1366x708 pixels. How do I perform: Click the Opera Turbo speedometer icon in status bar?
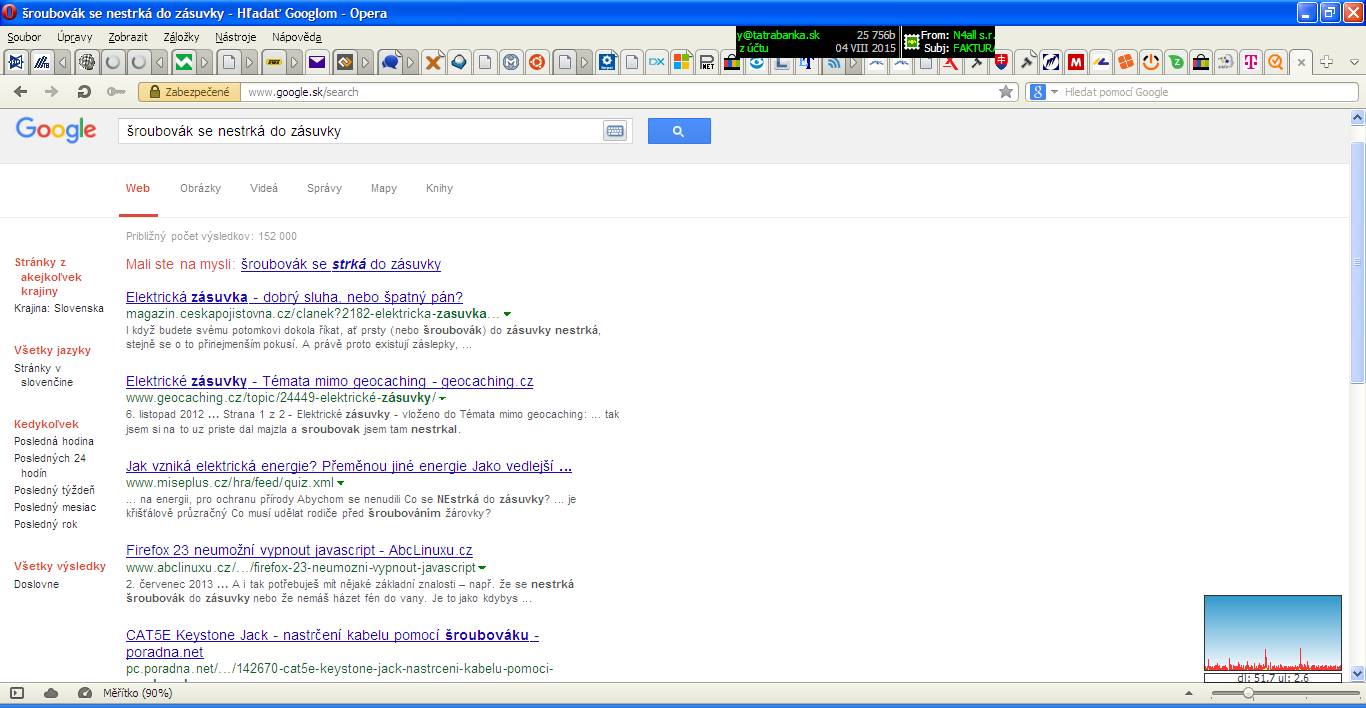coord(85,693)
